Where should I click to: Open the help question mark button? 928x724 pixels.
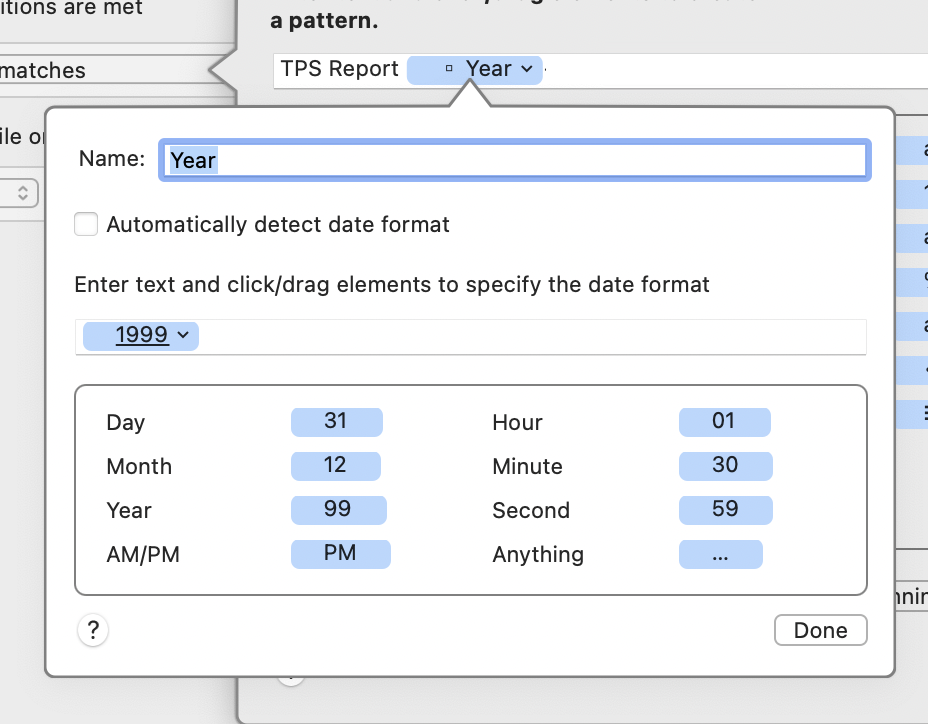click(x=93, y=630)
